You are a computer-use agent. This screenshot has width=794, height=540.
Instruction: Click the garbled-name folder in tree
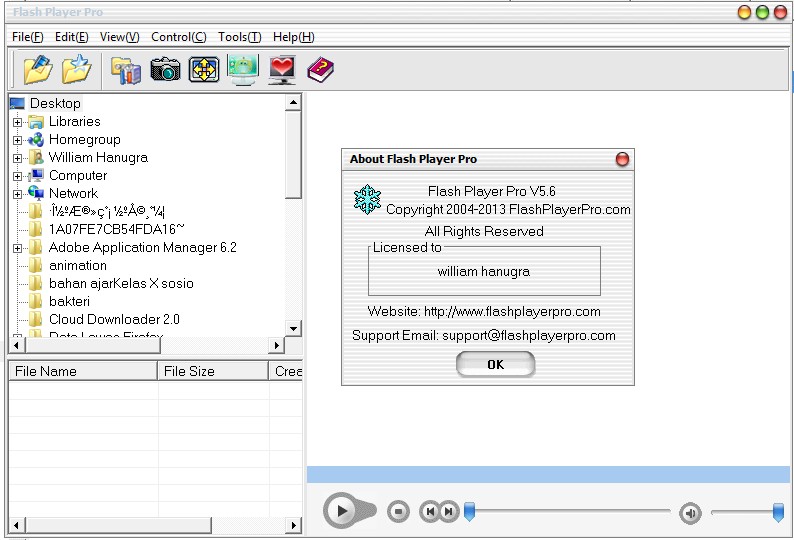tap(107, 211)
